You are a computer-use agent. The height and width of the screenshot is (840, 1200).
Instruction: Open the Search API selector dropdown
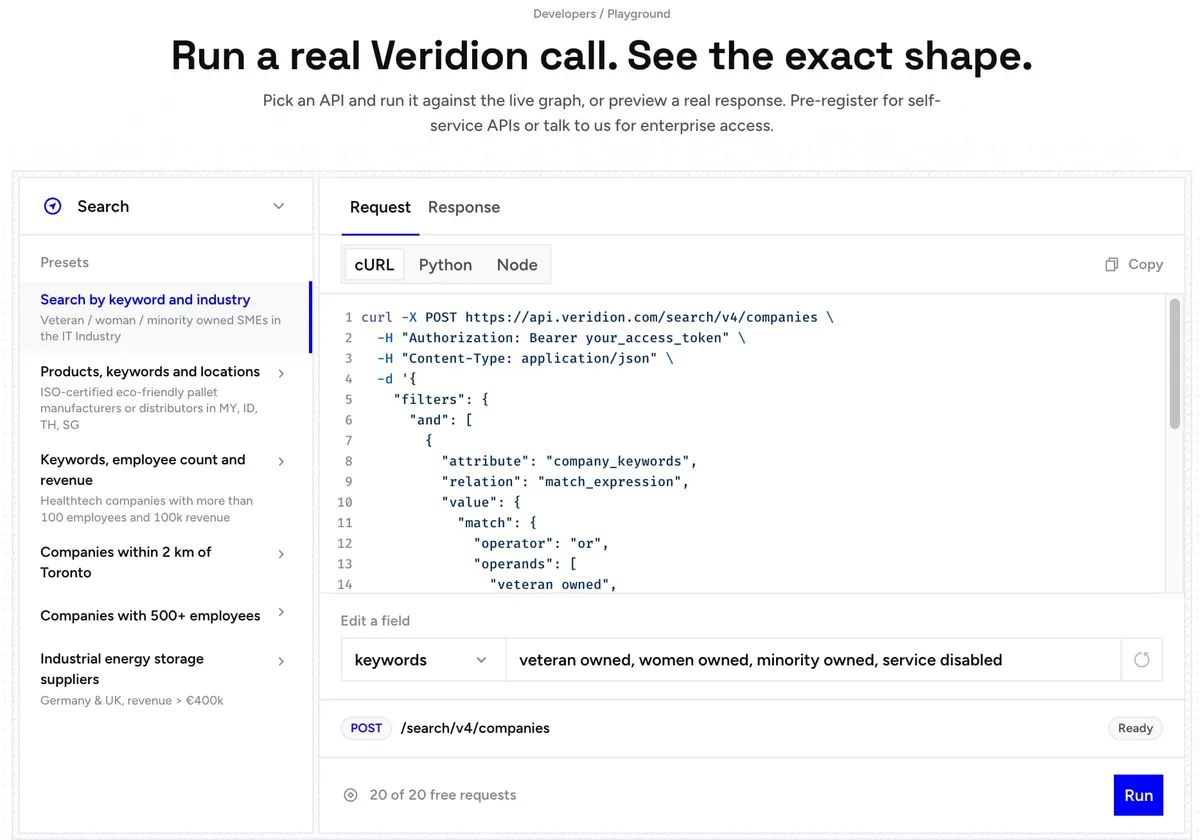tap(166, 206)
